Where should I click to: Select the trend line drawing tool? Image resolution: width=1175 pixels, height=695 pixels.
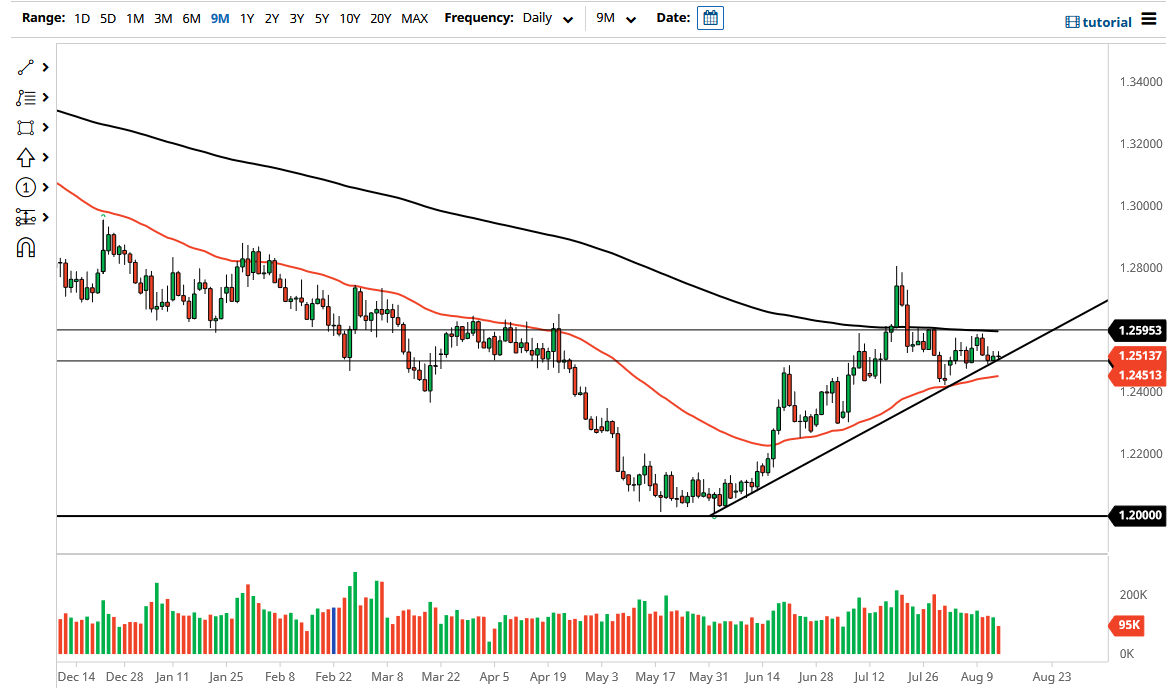[x=27, y=67]
